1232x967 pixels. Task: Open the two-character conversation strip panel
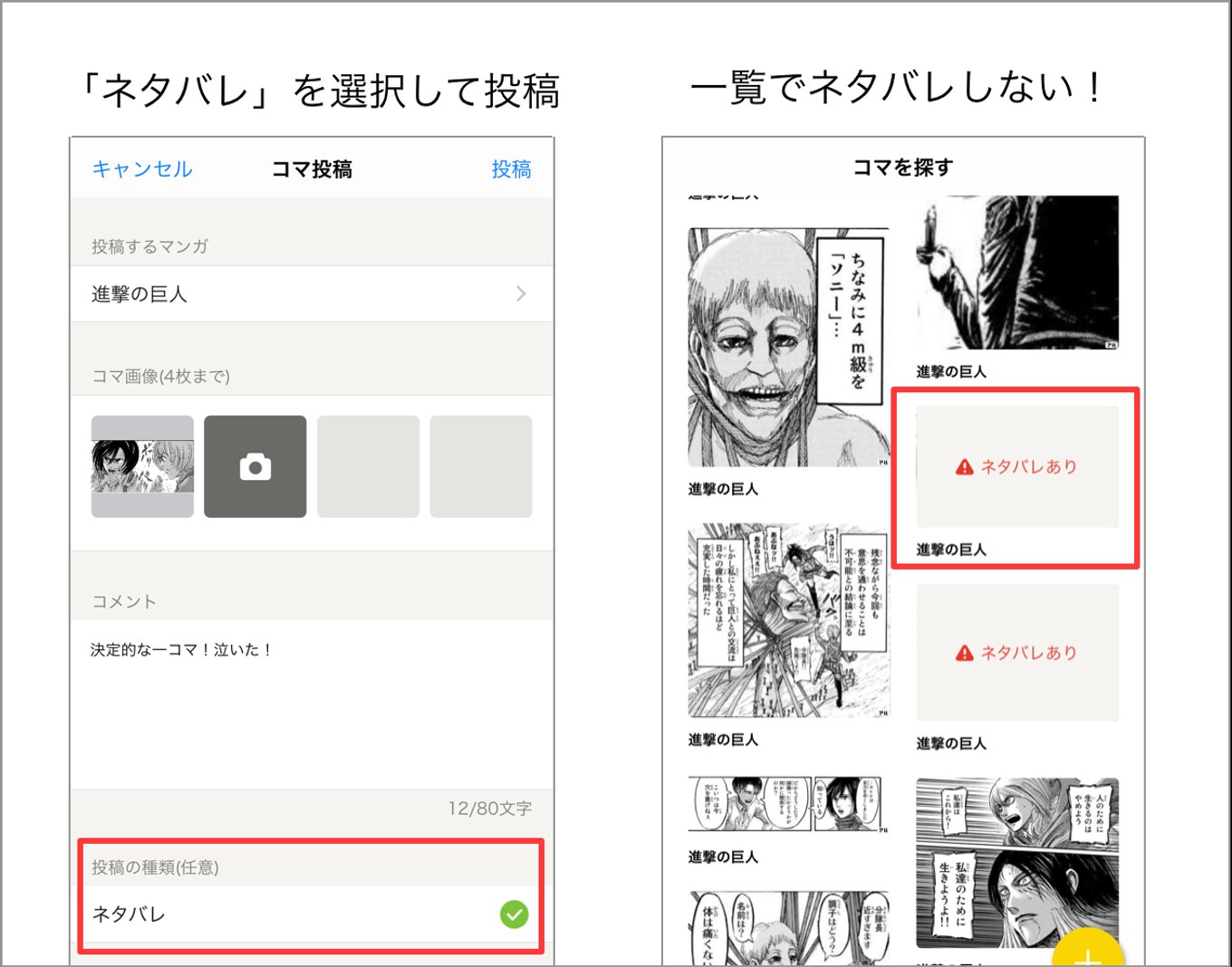point(788,805)
